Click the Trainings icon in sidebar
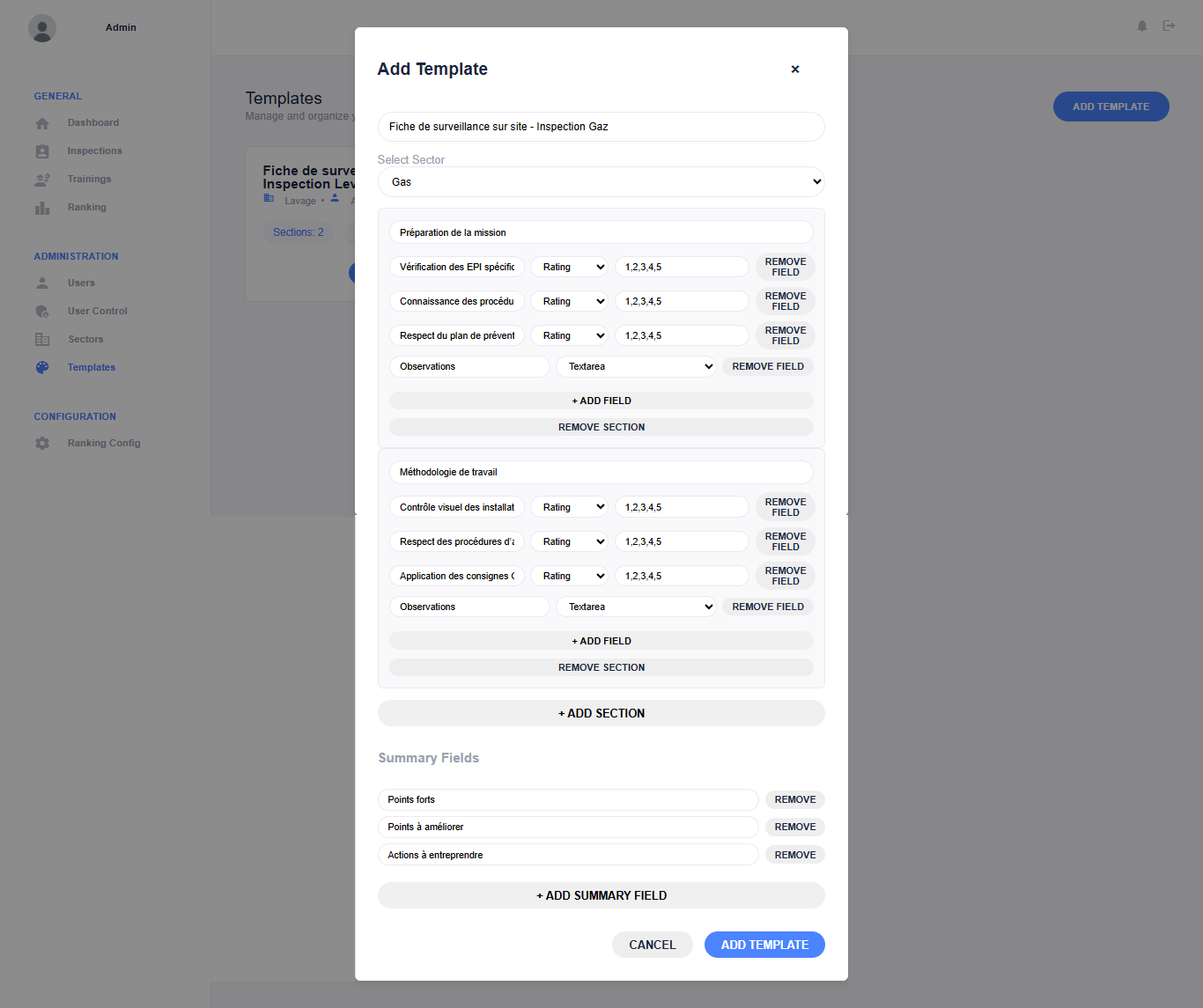Image resolution: width=1203 pixels, height=1008 pixels. 42,180
